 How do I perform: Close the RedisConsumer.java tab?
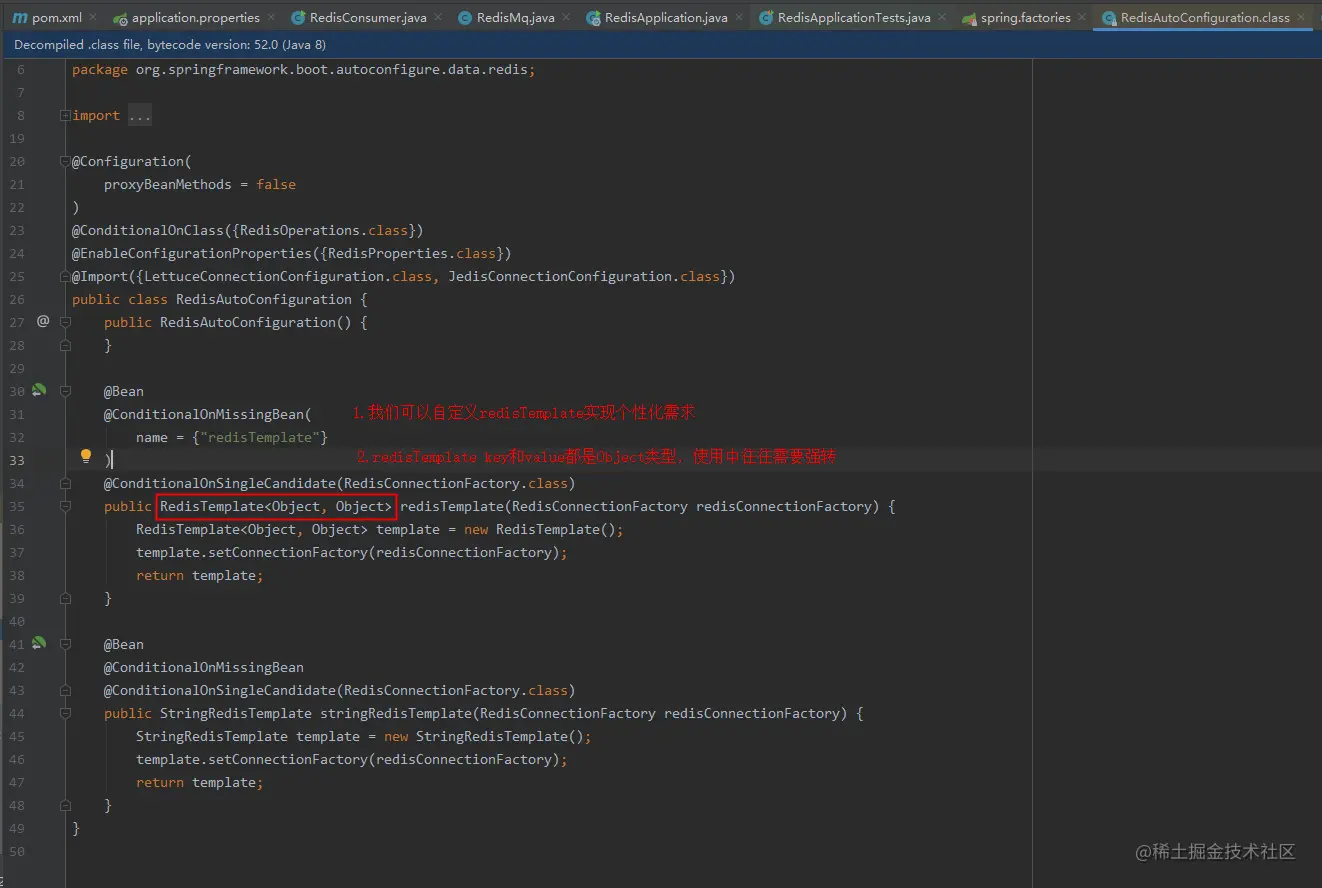pyautogui.click(x=439, y=18)
